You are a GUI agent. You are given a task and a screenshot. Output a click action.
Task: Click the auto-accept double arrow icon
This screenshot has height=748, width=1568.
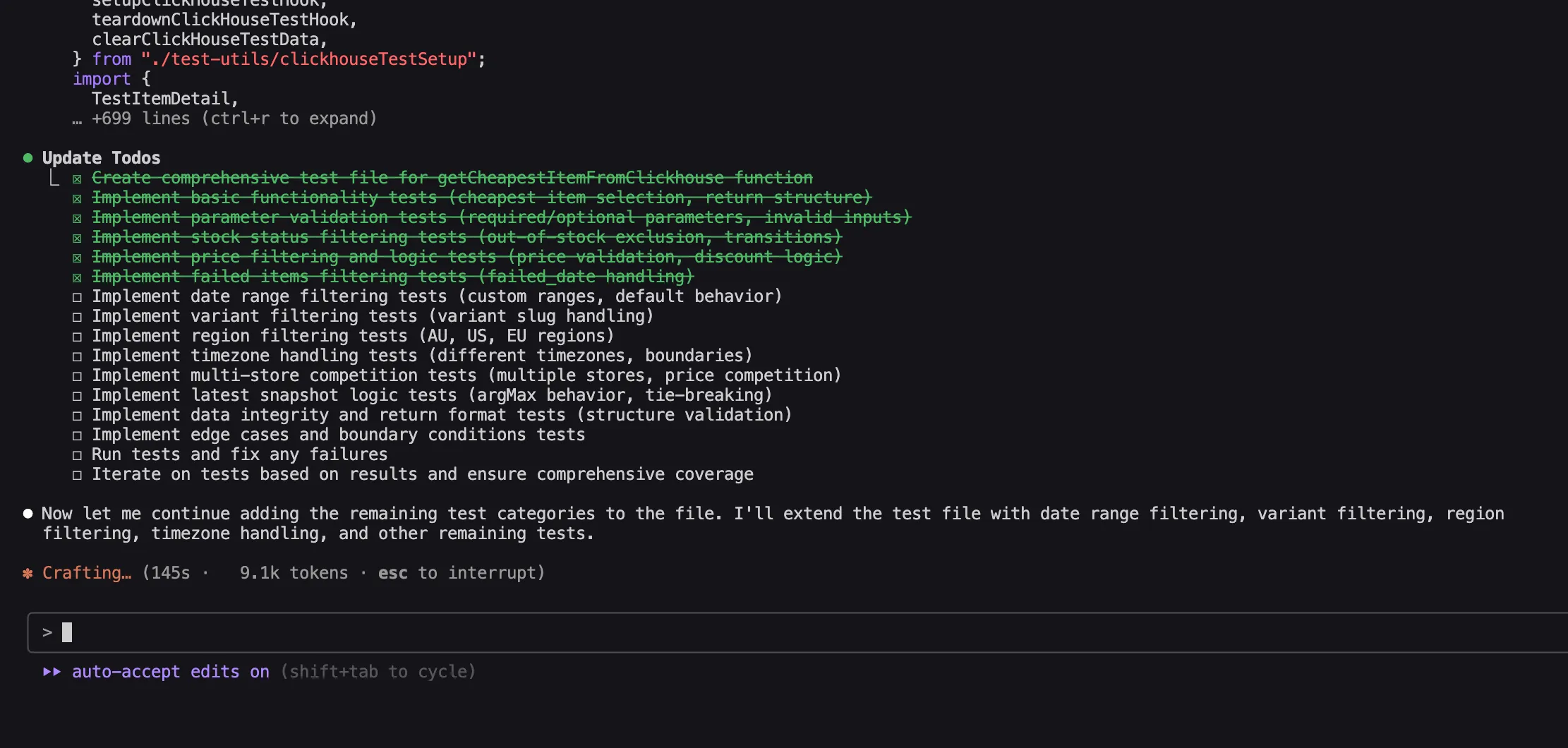pos(52,672)
